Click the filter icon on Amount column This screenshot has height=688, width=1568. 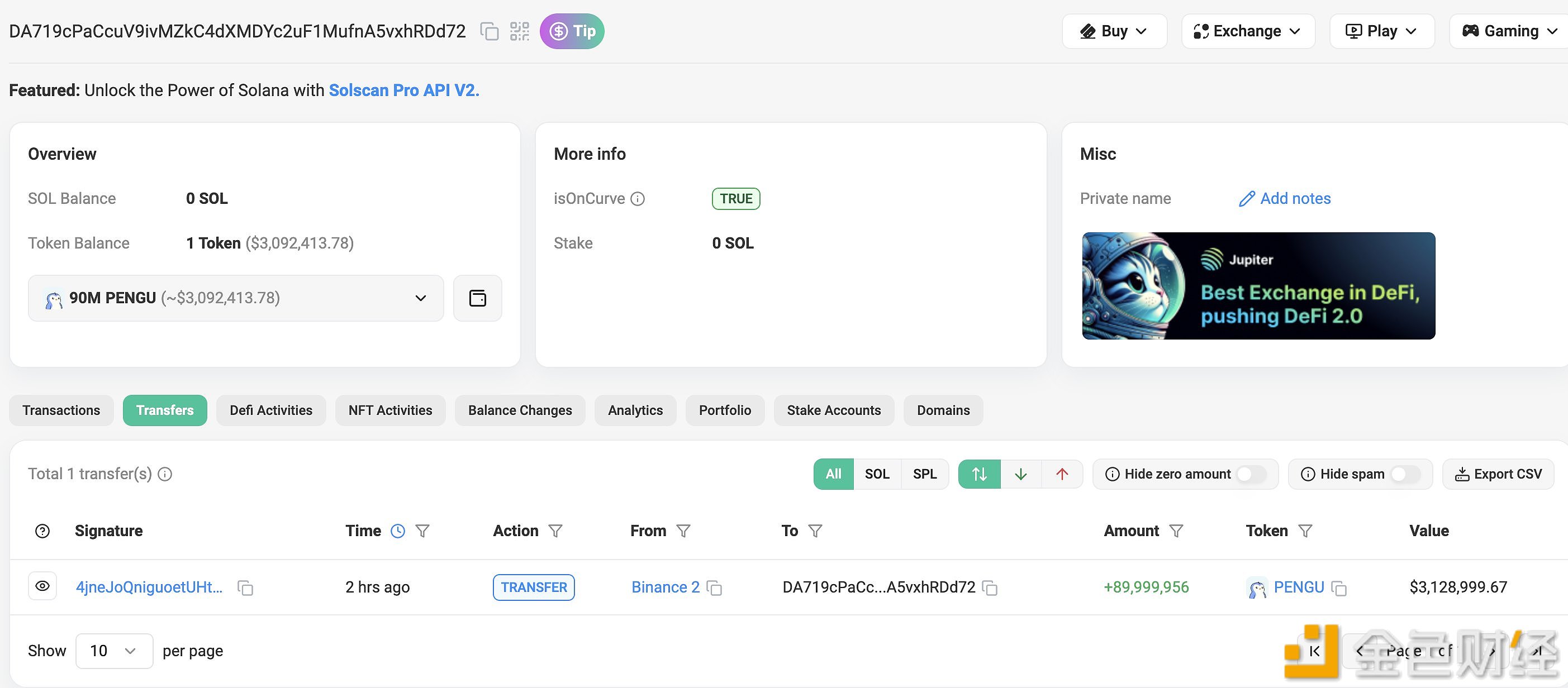point(1178,530)
